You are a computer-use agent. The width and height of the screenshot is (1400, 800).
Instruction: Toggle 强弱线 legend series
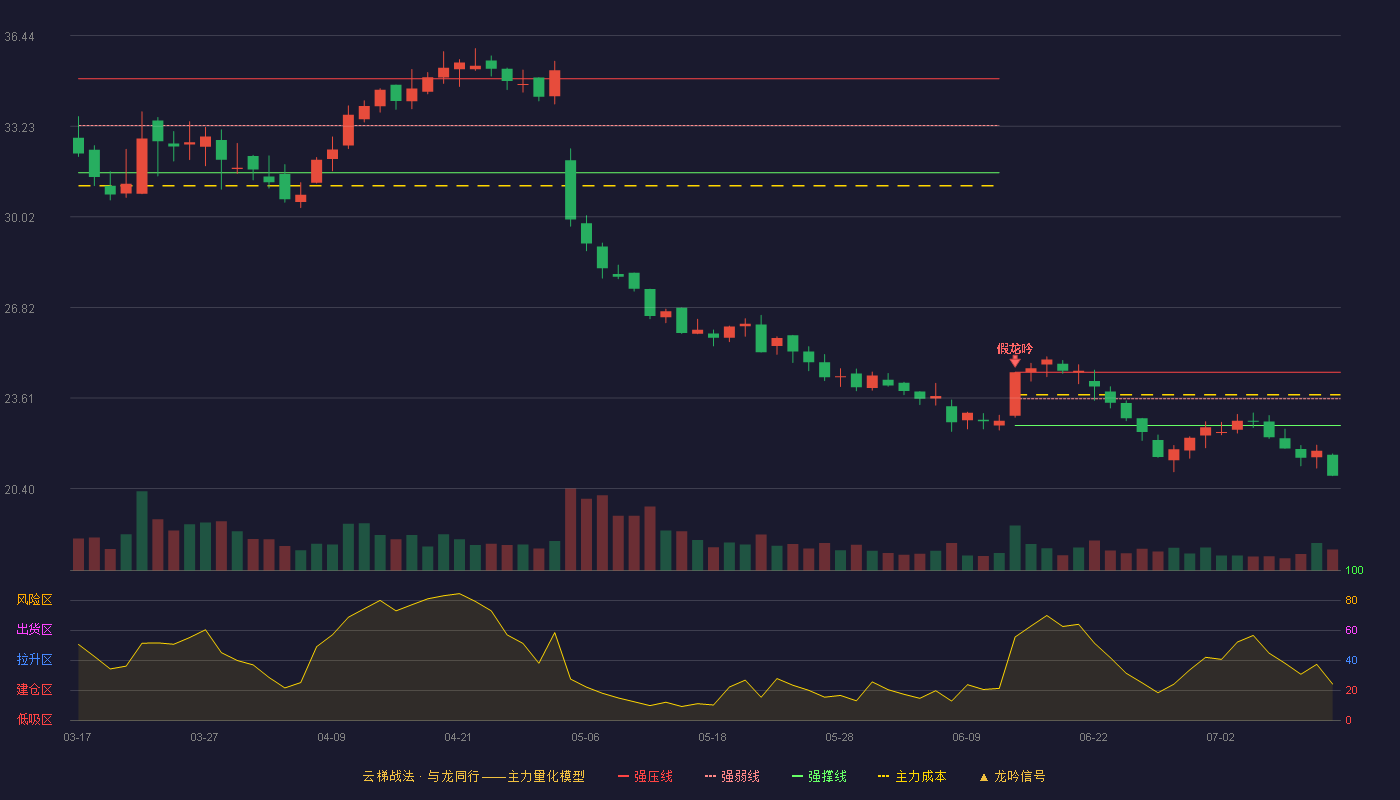[732, 776]
